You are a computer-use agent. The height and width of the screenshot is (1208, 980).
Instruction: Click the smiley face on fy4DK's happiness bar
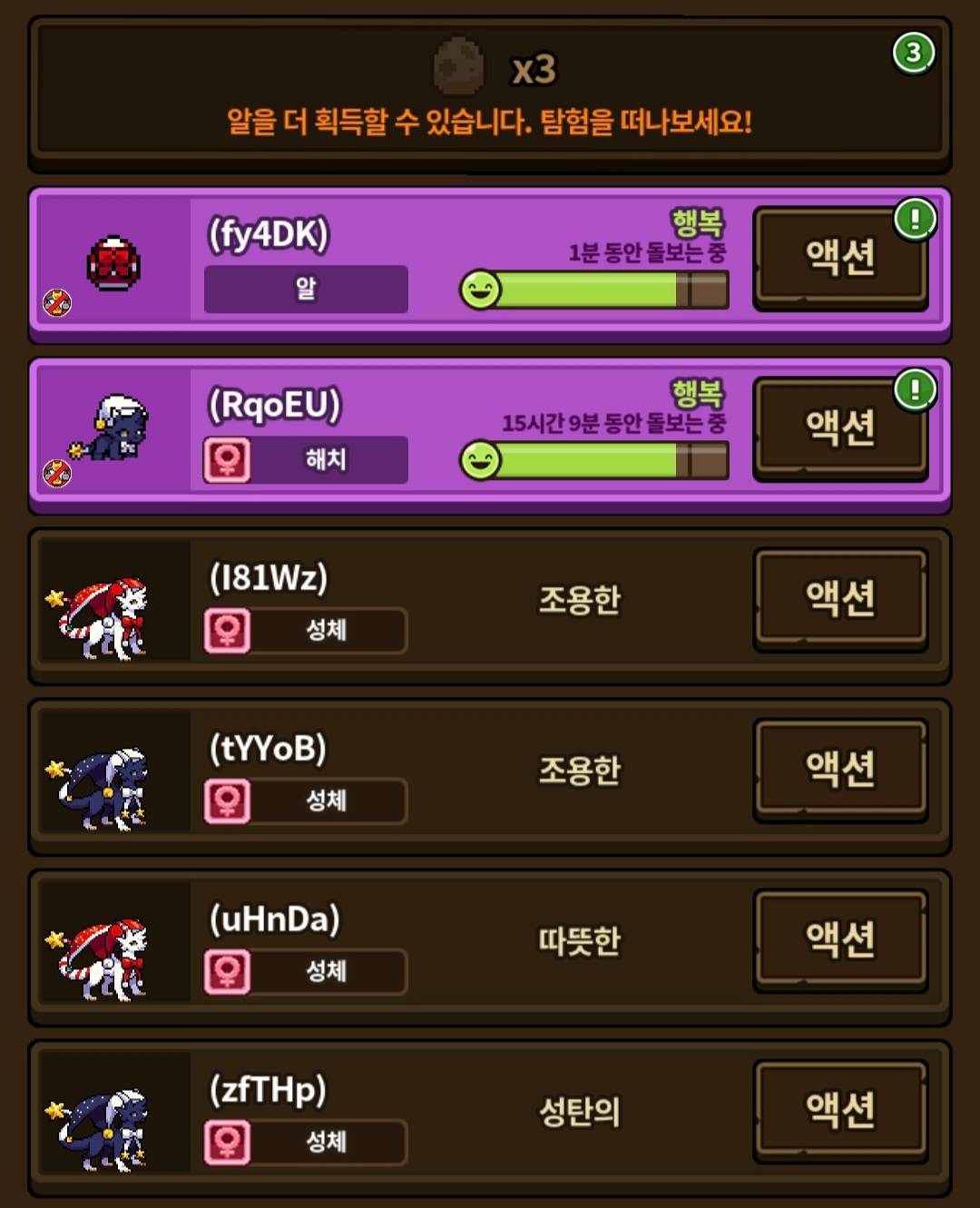click(480, 290)
